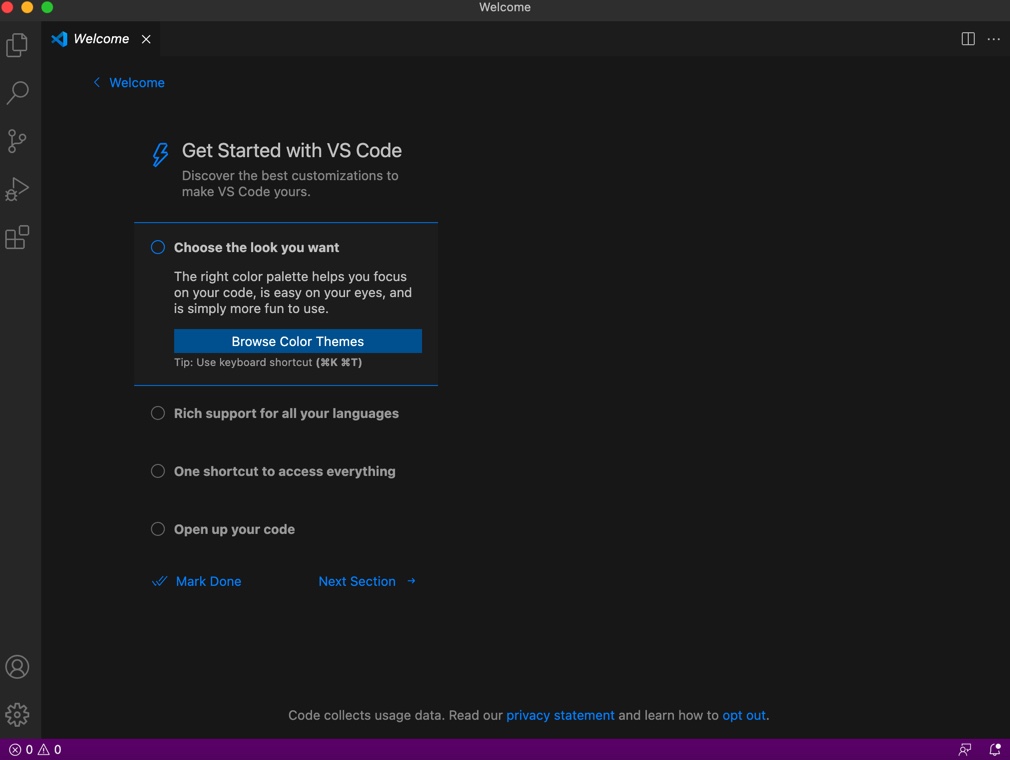Go to Next Section link
Image resolution: width=1010 pixels, height=760 pixels.
pyautogui.click(x=357, y=581)
